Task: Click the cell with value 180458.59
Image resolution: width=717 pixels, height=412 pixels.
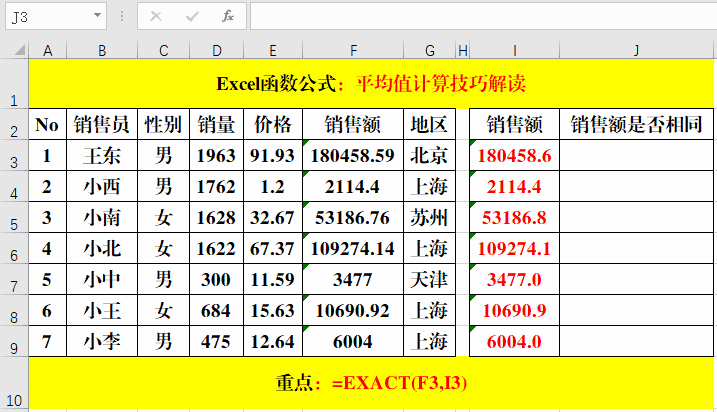Action: click(x=353, y=155)
